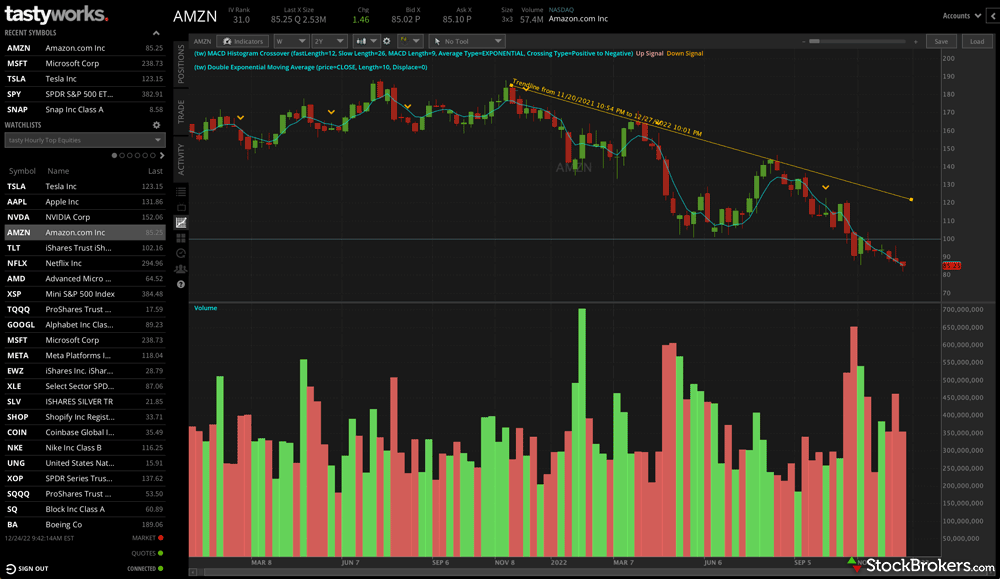Viewport: 1000px width, 579px height.
Task: Select NFLX Netflix Inc watchlist row
Action: coord(85,263)
